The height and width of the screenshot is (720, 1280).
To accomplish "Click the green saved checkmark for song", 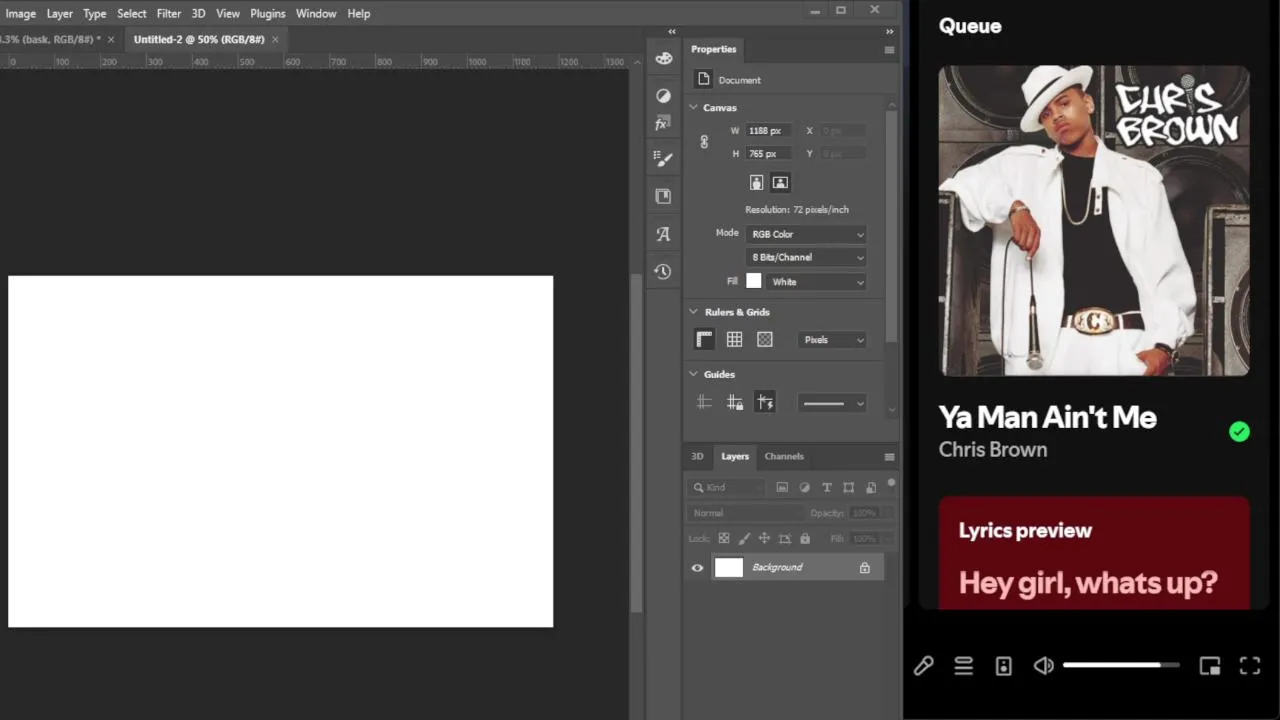I will 1239,432.
